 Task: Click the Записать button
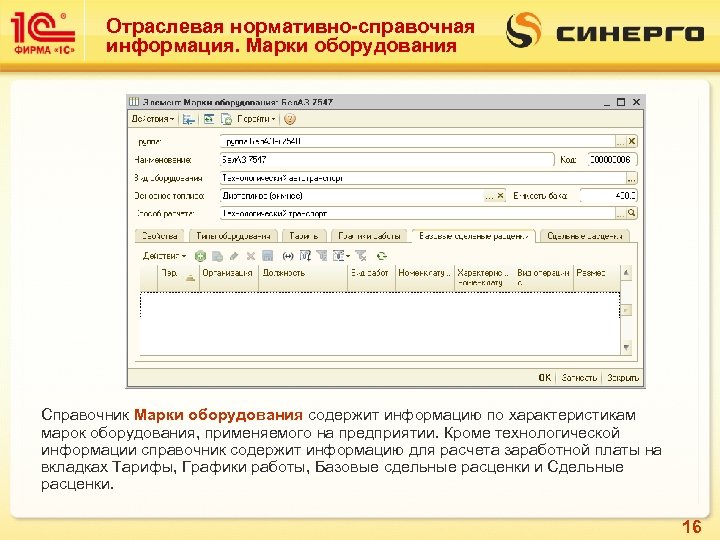coord(579,377)
